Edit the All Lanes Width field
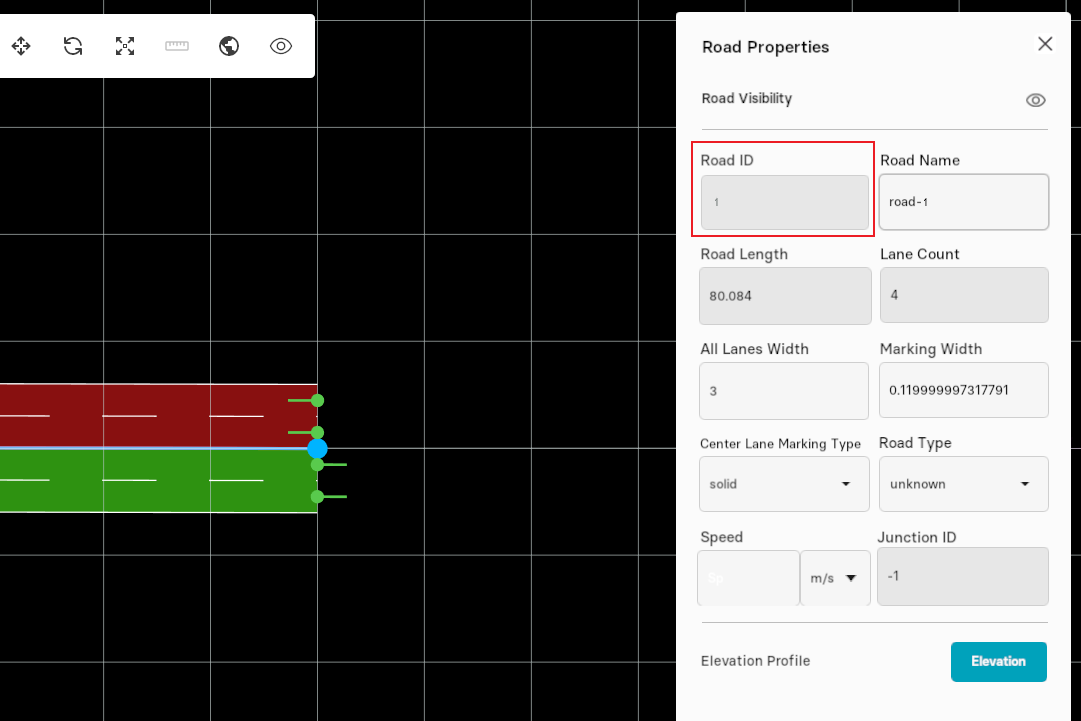Viewport: 1081px width, 721px height. [x=784, y=391]
